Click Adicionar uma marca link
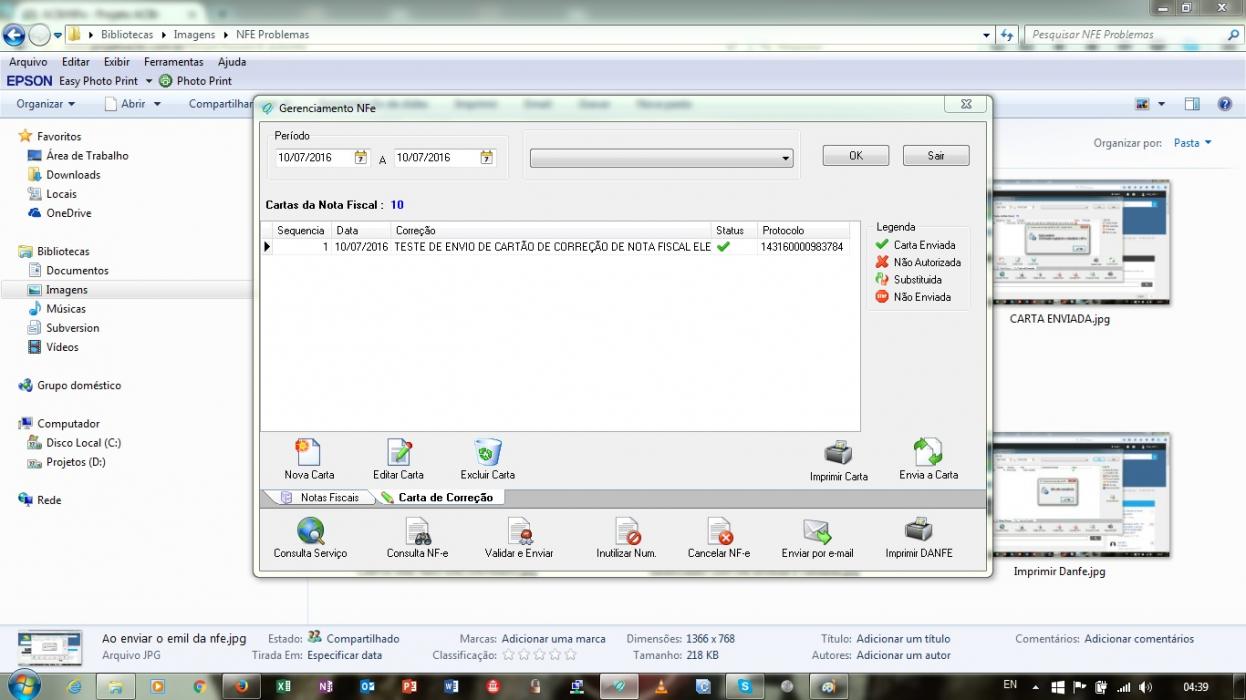 (x=553, y=639)
